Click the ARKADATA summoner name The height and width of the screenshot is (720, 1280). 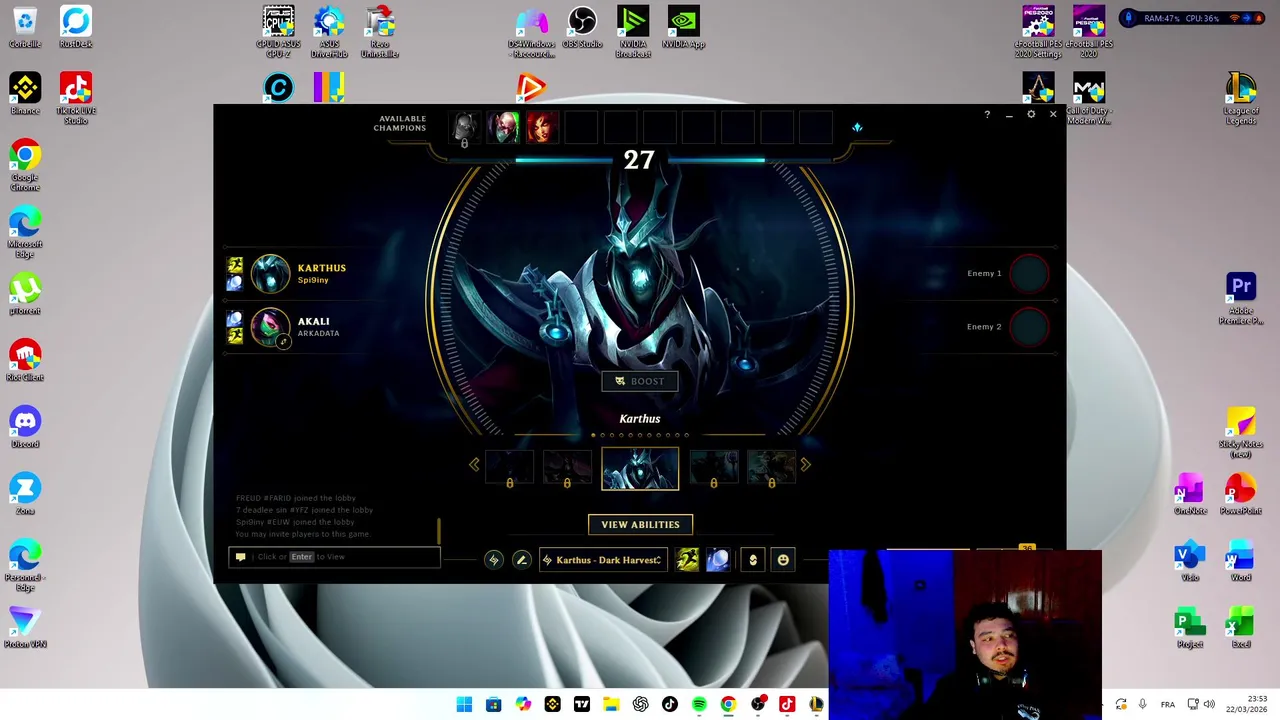coord(318,333)
